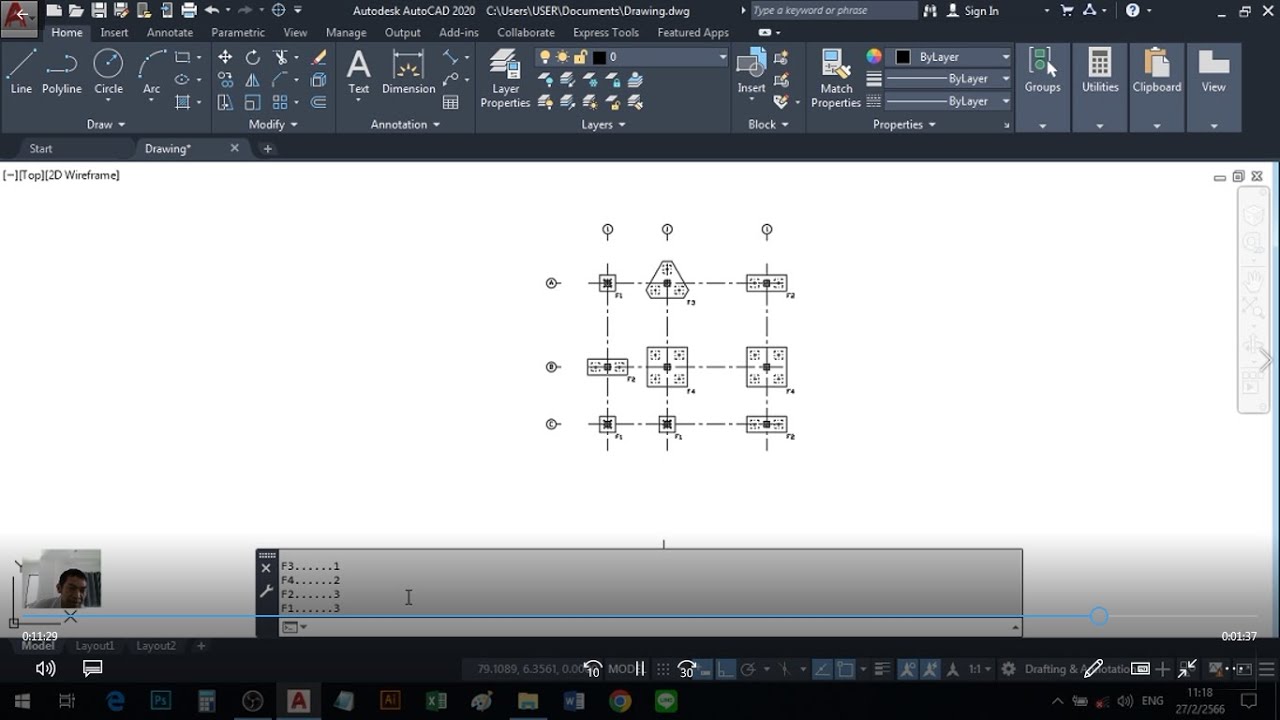The image size is (1280, 720).
Task: Click the object color wheel icon
Action: pyautogui.click(x=874, y=57)
